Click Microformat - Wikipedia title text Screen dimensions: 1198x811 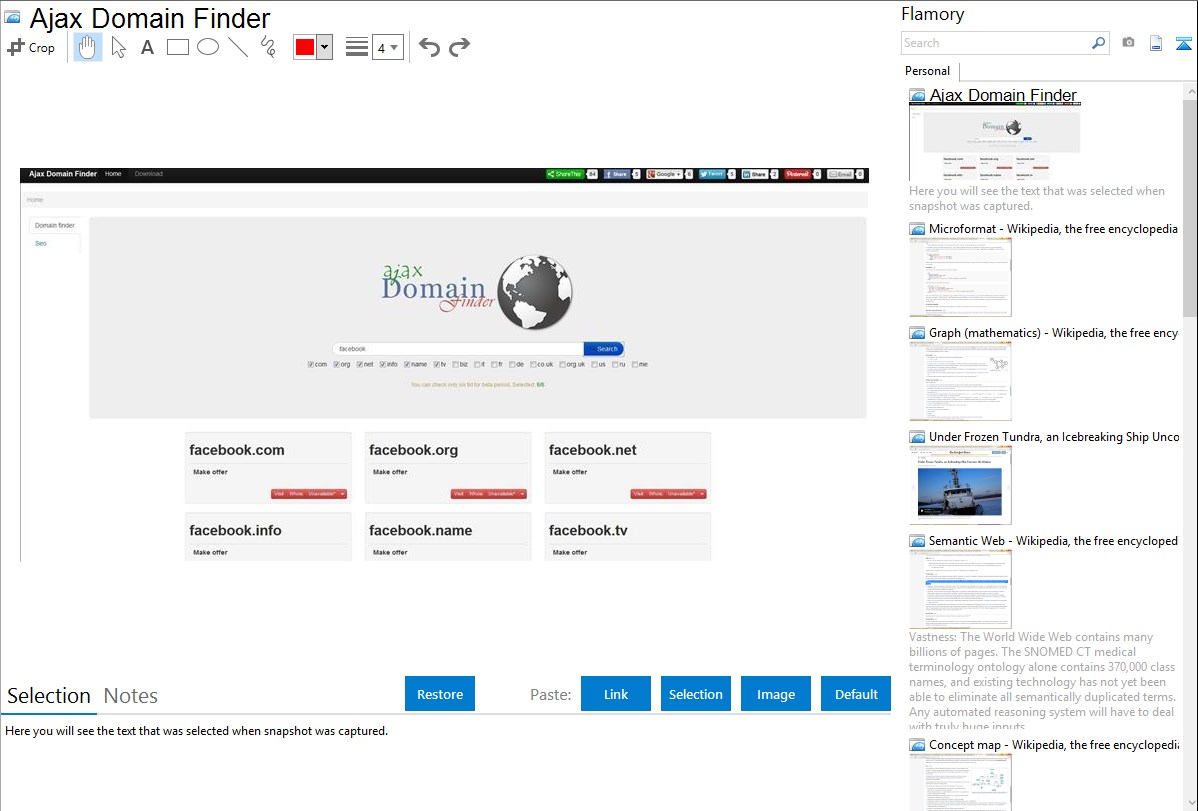tap(1053, 229)
